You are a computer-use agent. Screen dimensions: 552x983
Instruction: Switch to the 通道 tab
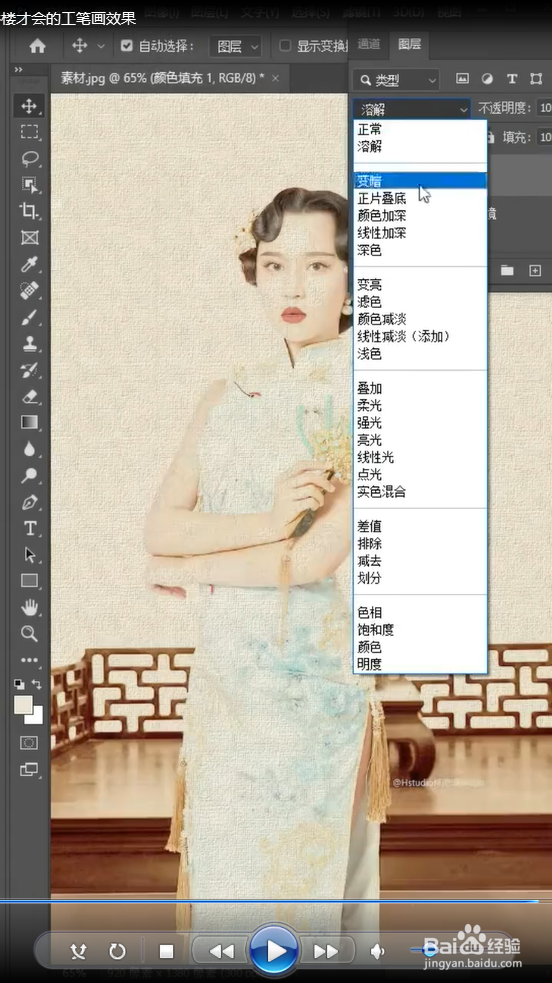(368, 44)
